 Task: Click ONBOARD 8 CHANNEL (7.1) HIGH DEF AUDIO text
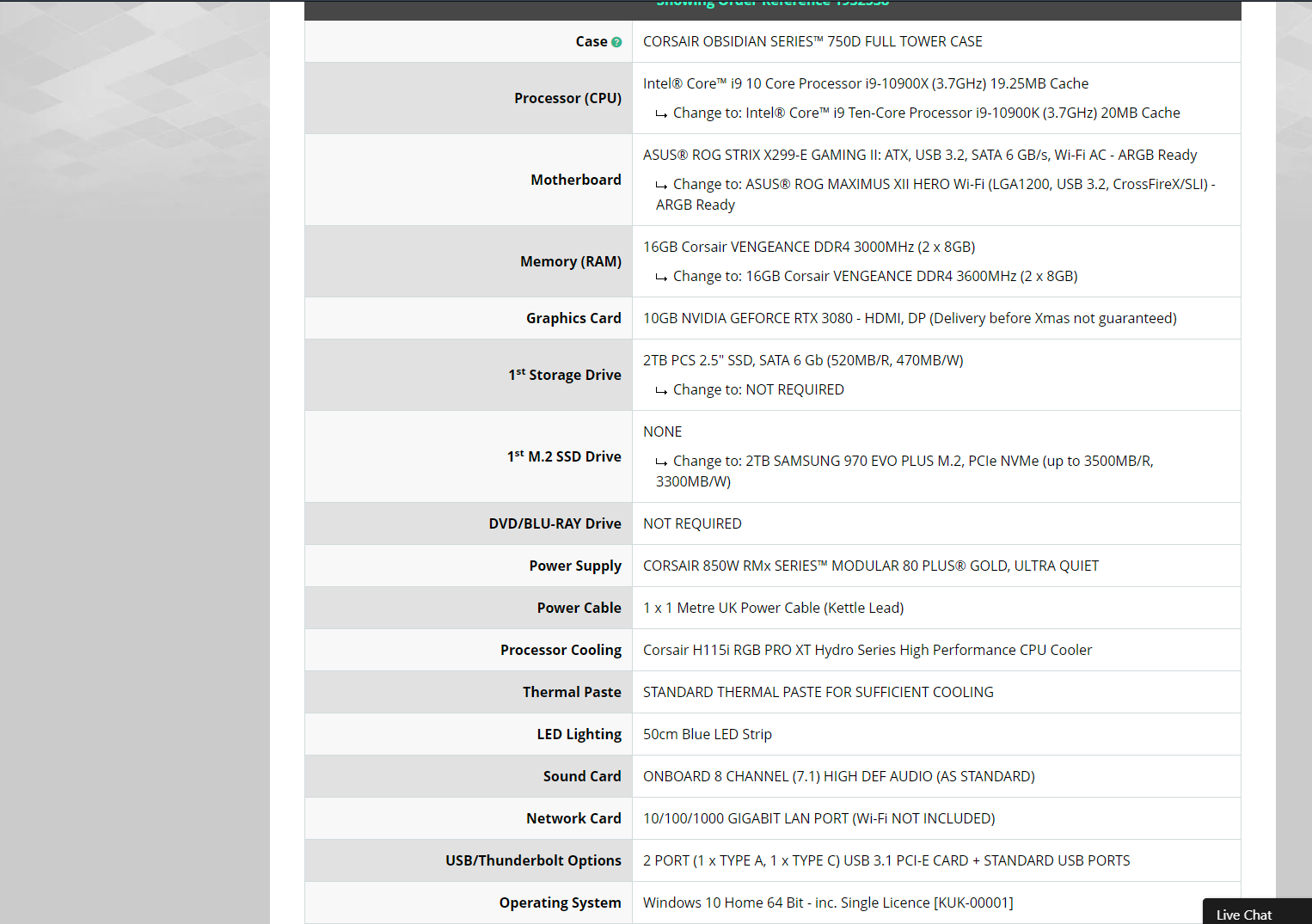[x=839, y=776]
